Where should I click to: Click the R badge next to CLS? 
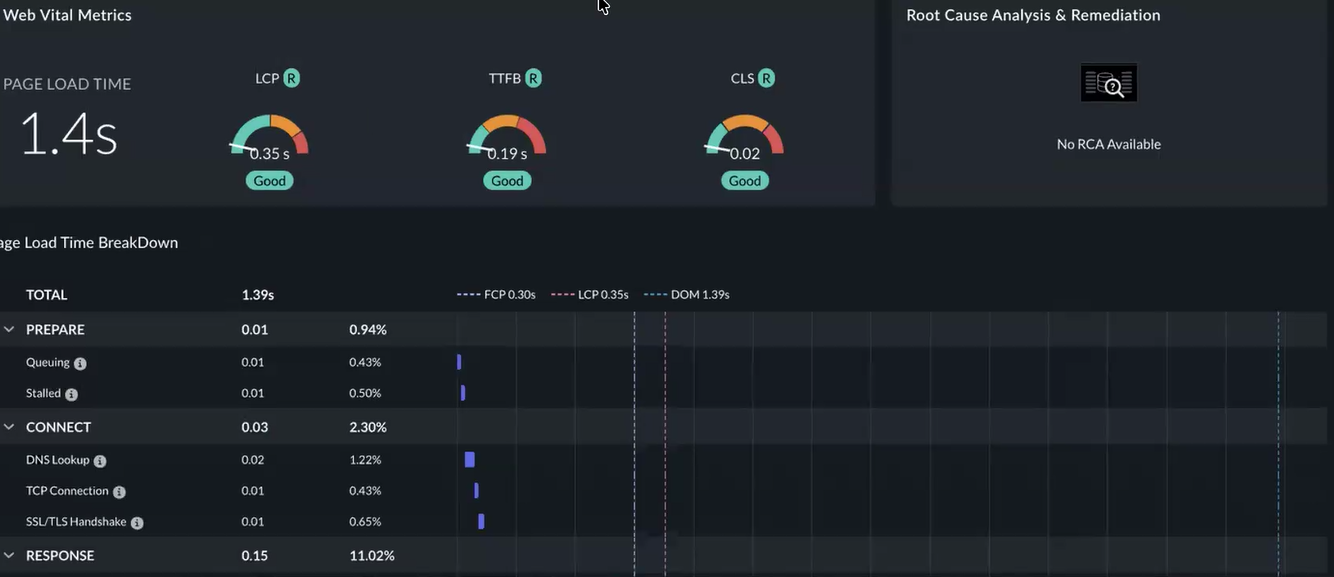coord(766,78)
